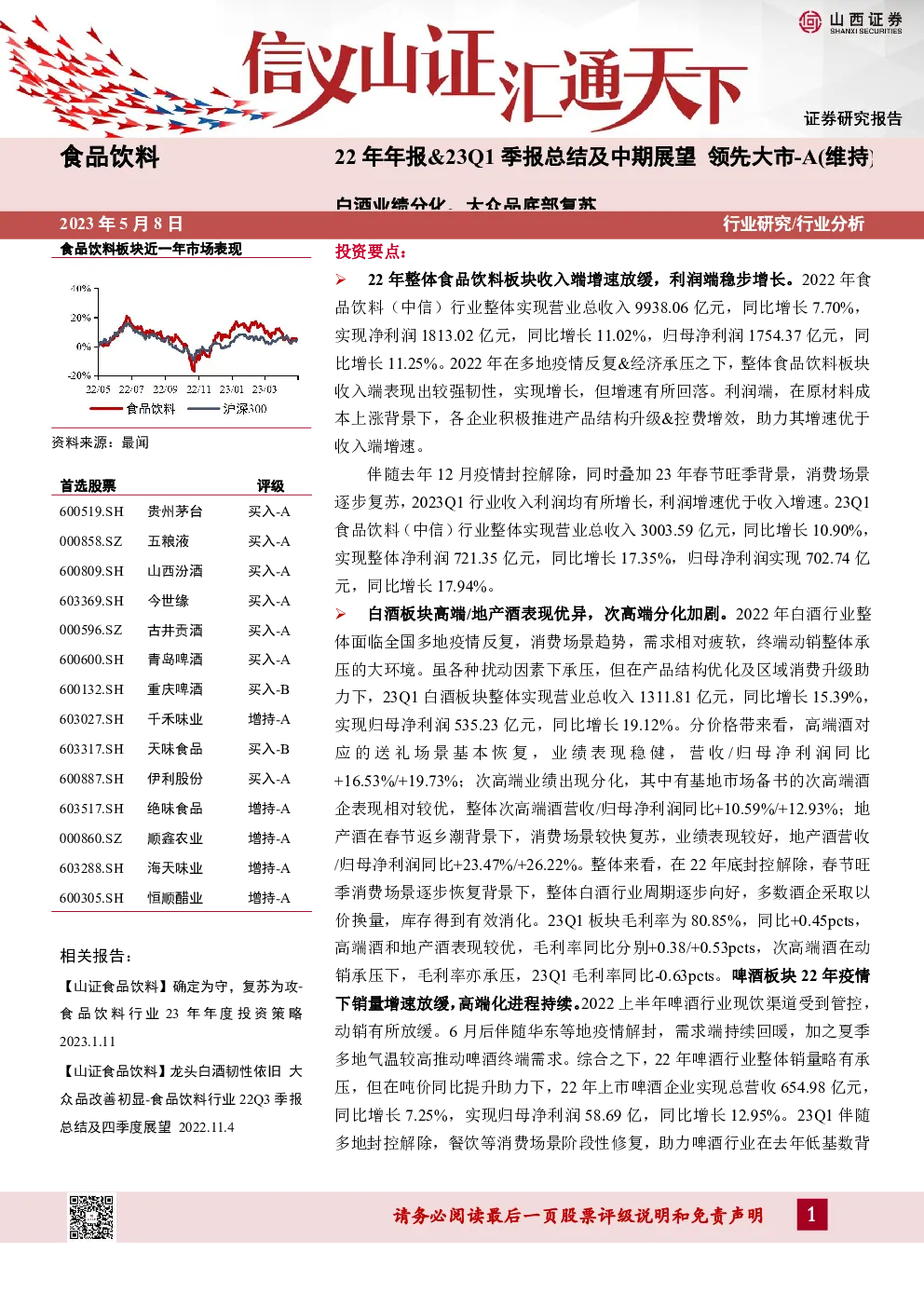This screenshot has width=924, height=1307.
Task: Select stock code 600809.SH
Action: click(x=91, y=571)
